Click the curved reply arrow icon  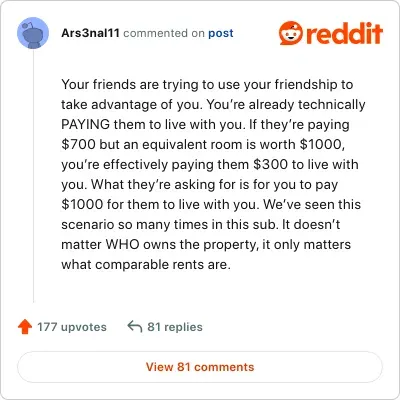tap(135, 326)
